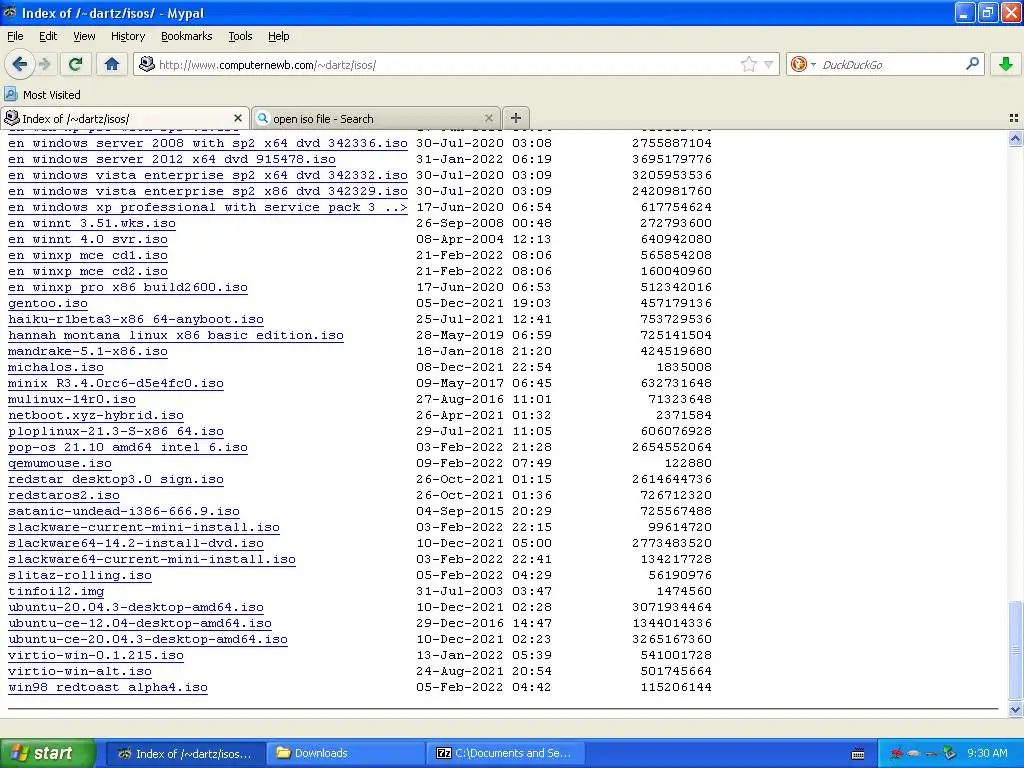Click the site identity icon in address bar
1024x768 pixels.
click(147, 64)
